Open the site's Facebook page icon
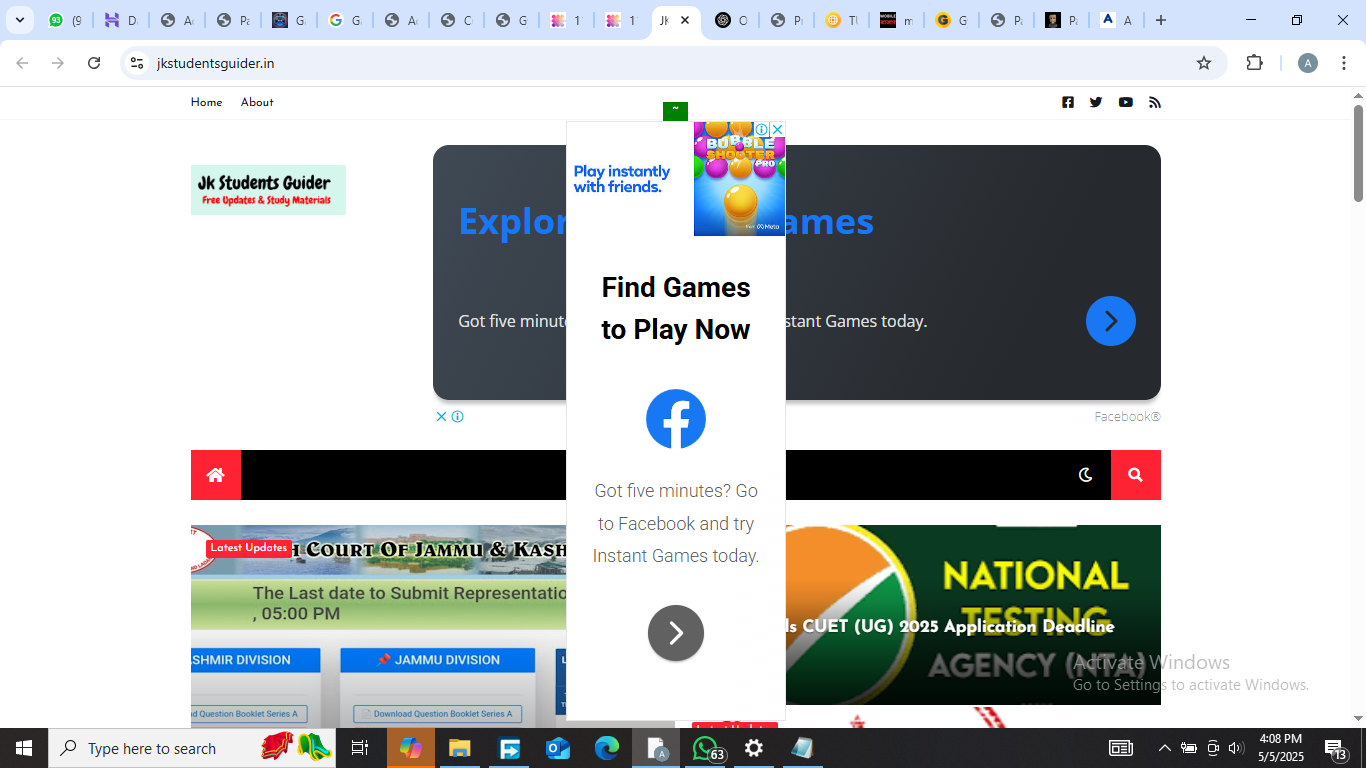The image size is (1366, 768). [1068, 102]
